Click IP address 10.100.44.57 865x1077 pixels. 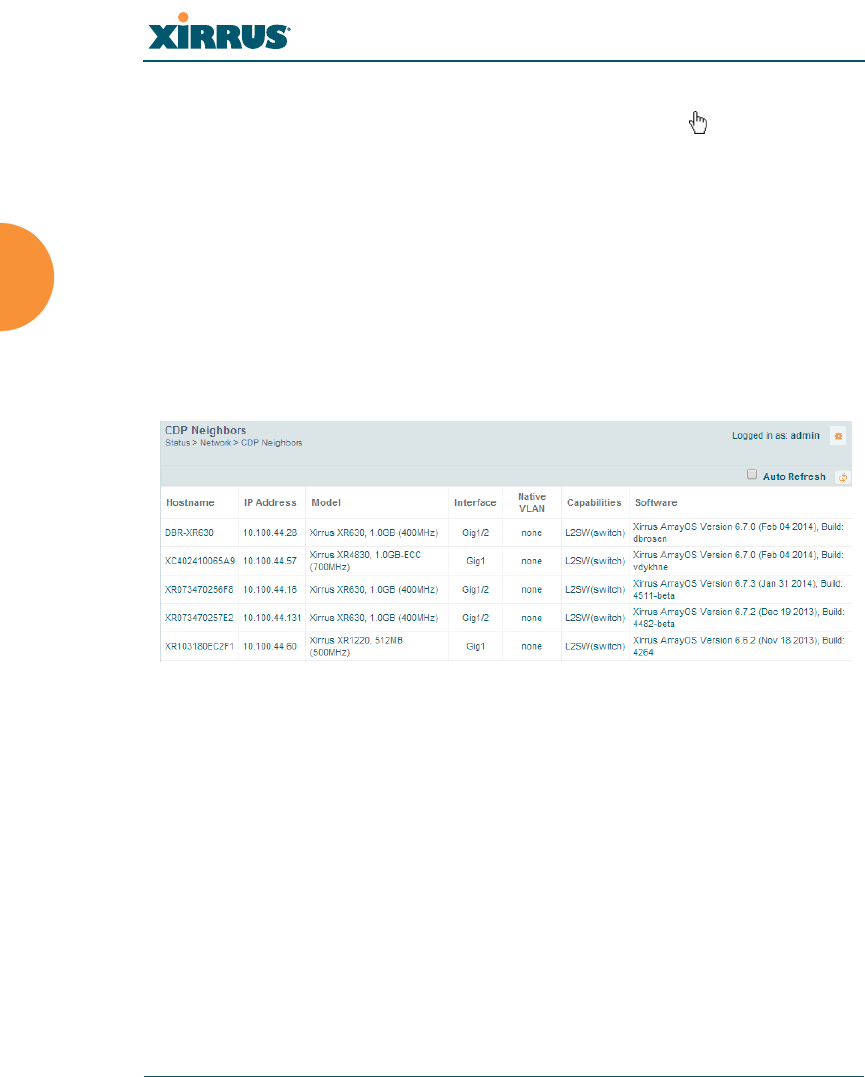[x=270, y=561]
